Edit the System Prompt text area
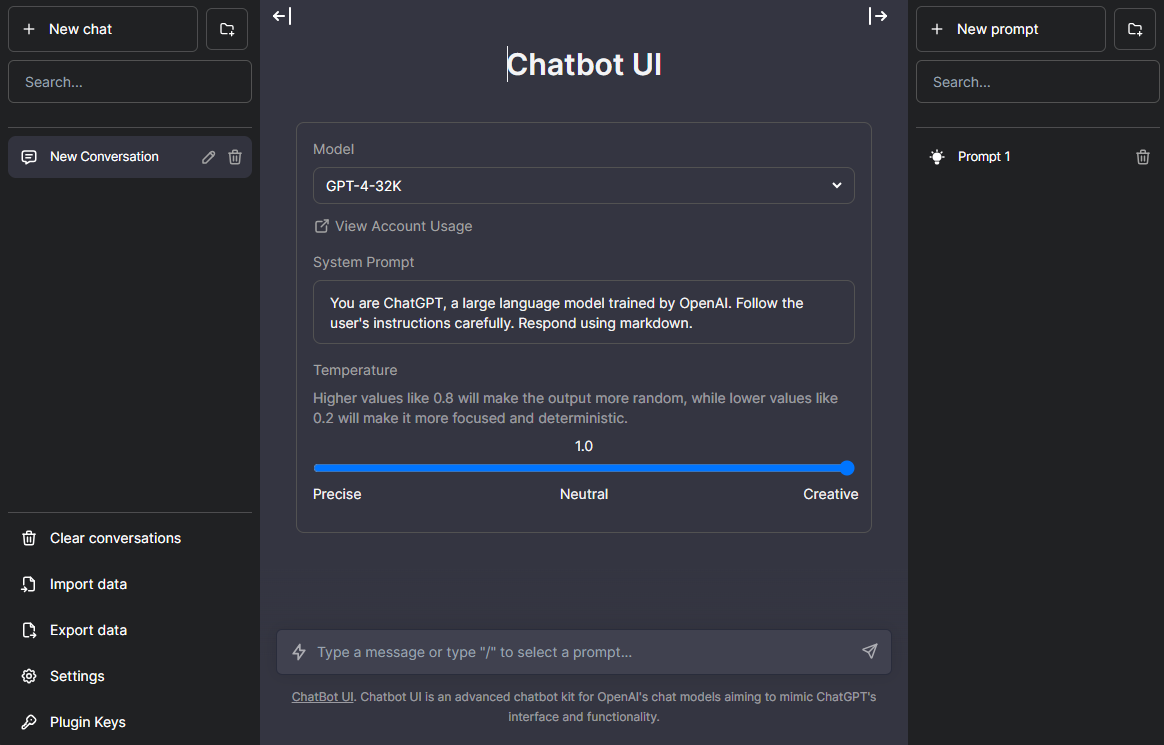1164x745 pixels. coord(583,312)
